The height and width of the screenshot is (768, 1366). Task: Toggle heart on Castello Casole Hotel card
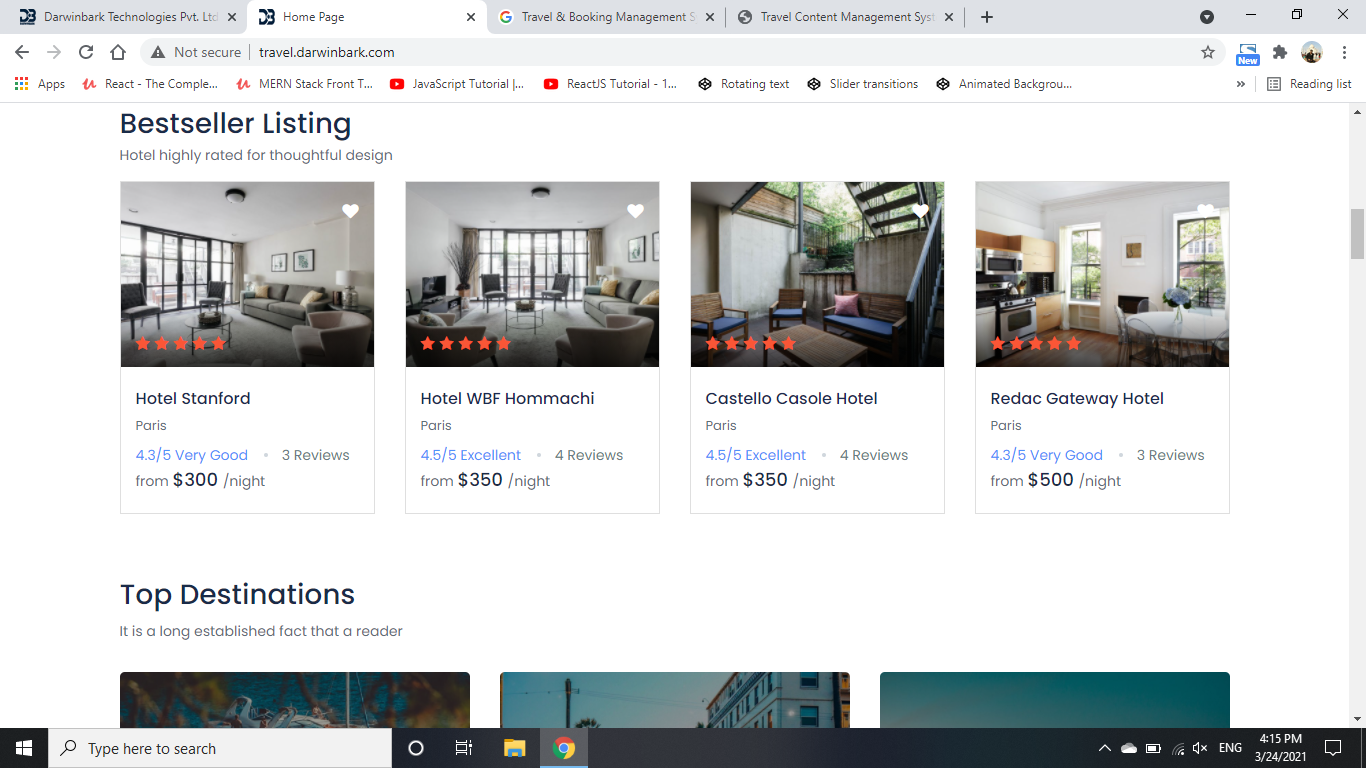click(920, 211)
